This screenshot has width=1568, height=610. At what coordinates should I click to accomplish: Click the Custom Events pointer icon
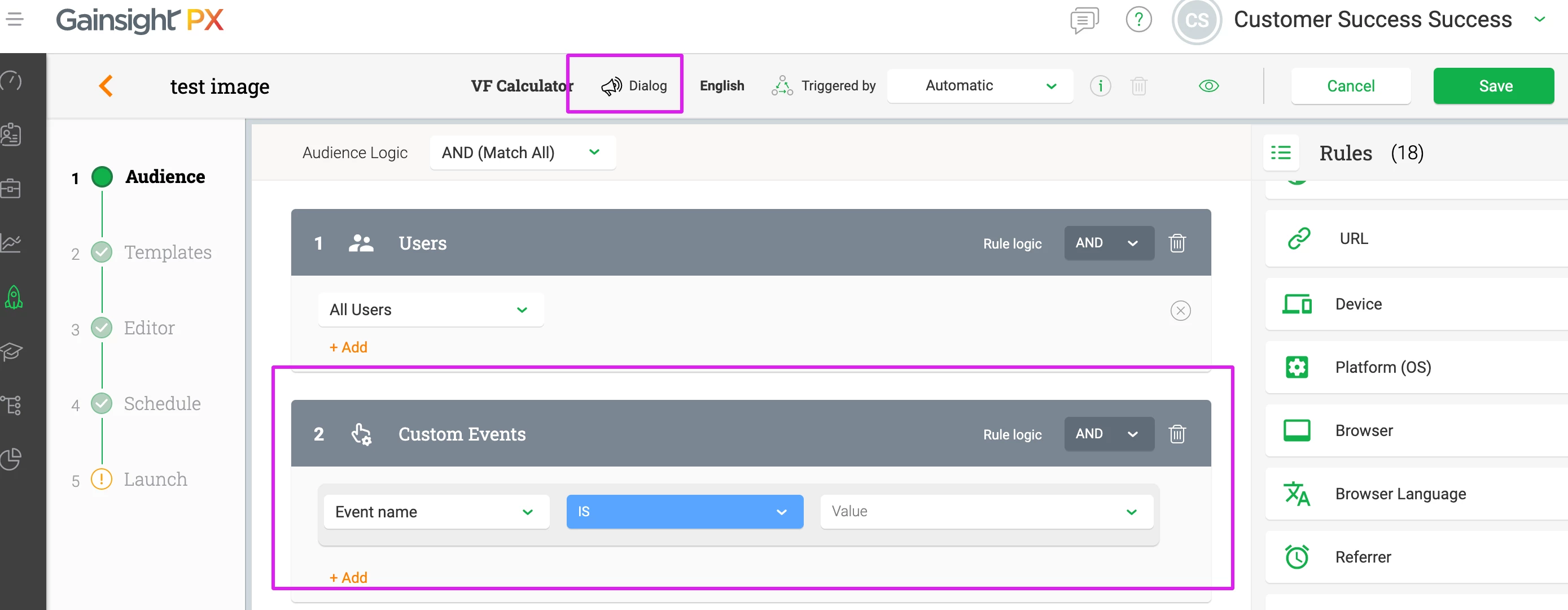361,434
